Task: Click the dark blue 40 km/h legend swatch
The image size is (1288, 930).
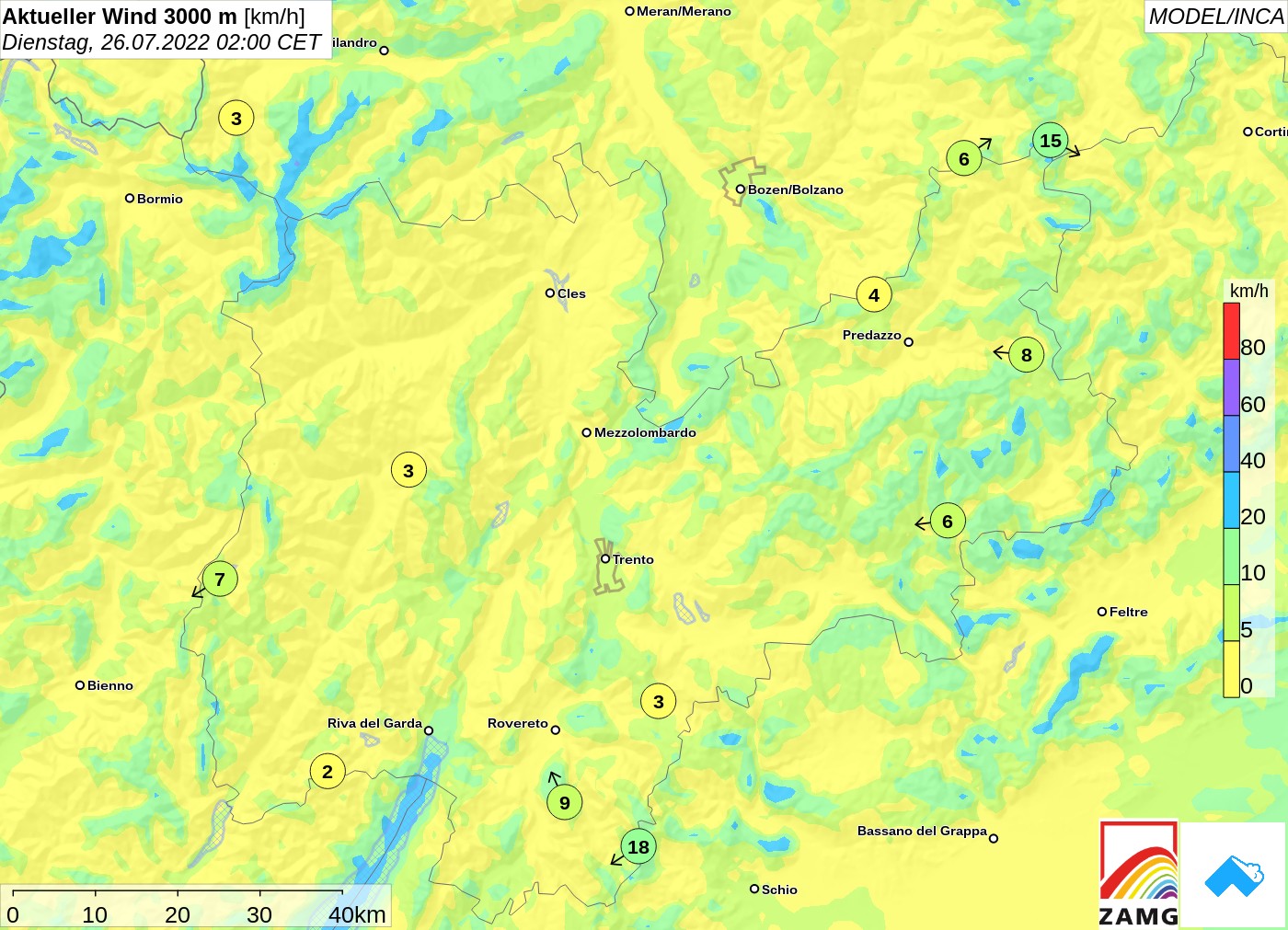Action: click(1231, 444)
